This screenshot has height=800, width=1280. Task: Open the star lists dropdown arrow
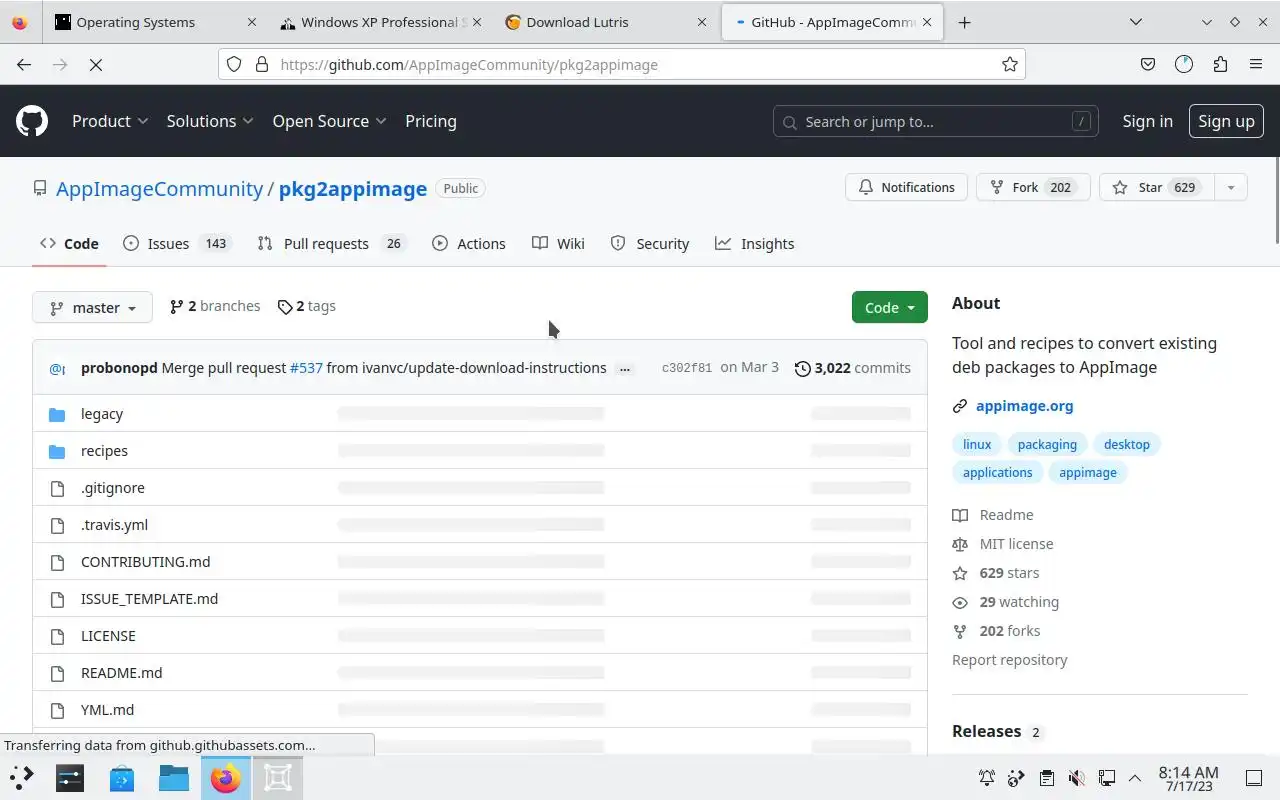pyautogui.click(x=1231, y=187)
